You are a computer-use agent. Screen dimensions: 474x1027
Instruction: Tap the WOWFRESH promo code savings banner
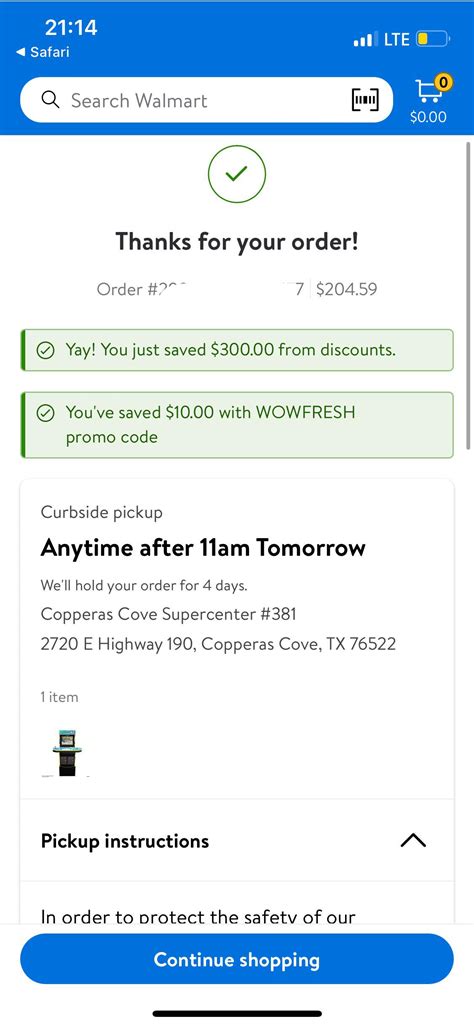[x=236, y=425]
